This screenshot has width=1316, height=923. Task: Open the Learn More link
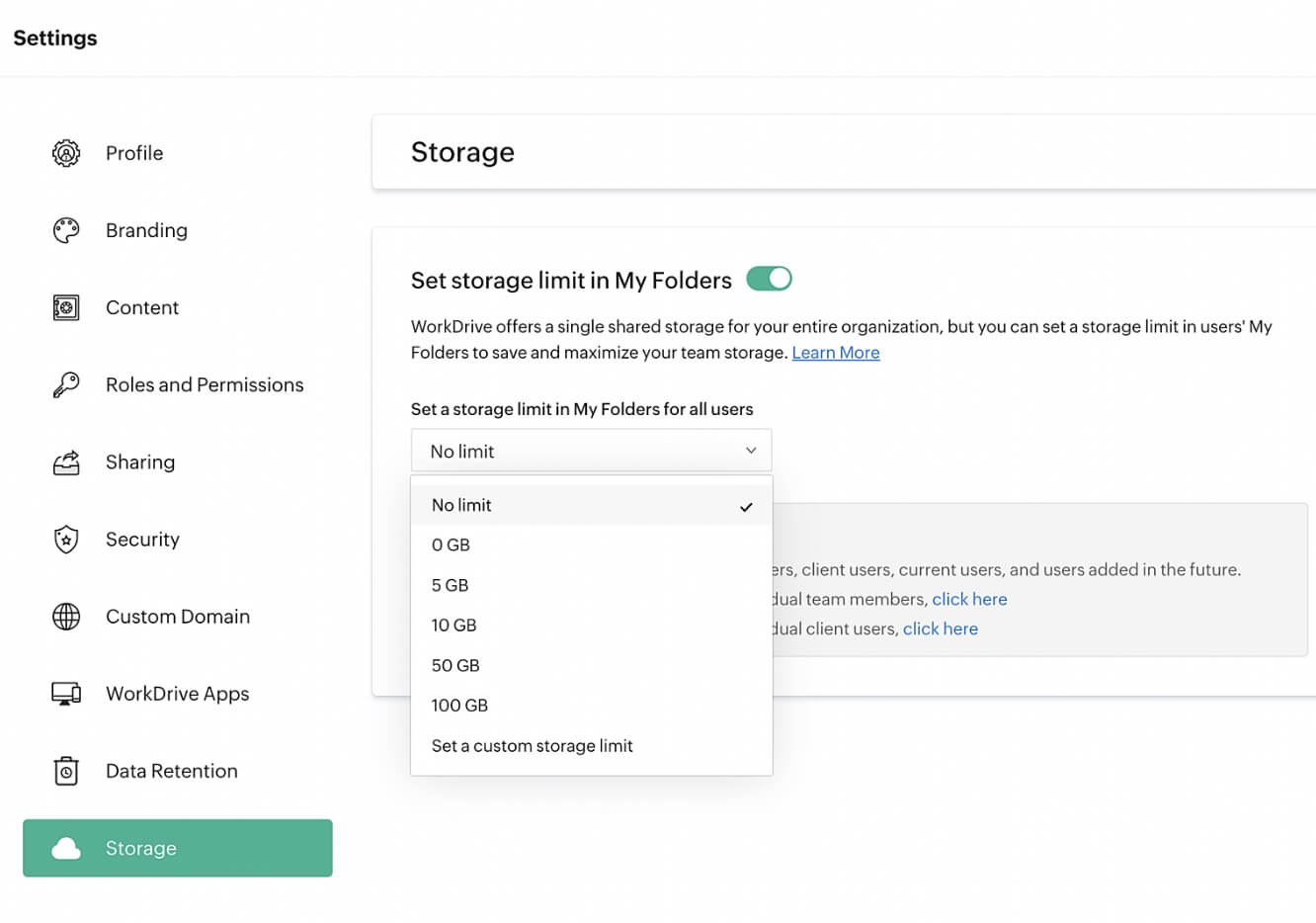tap(836, 353)
